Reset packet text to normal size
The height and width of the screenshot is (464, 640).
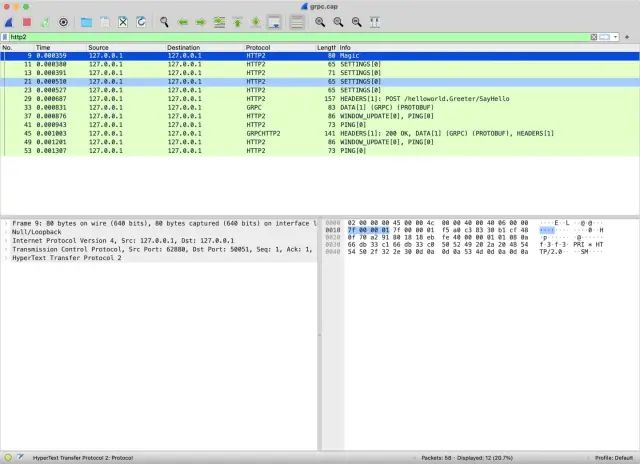357,22
